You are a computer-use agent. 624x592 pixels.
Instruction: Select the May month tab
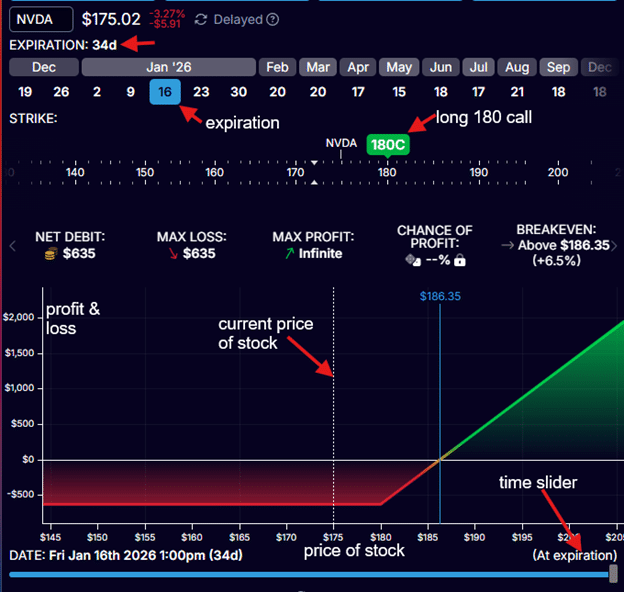tap(399, 67)
